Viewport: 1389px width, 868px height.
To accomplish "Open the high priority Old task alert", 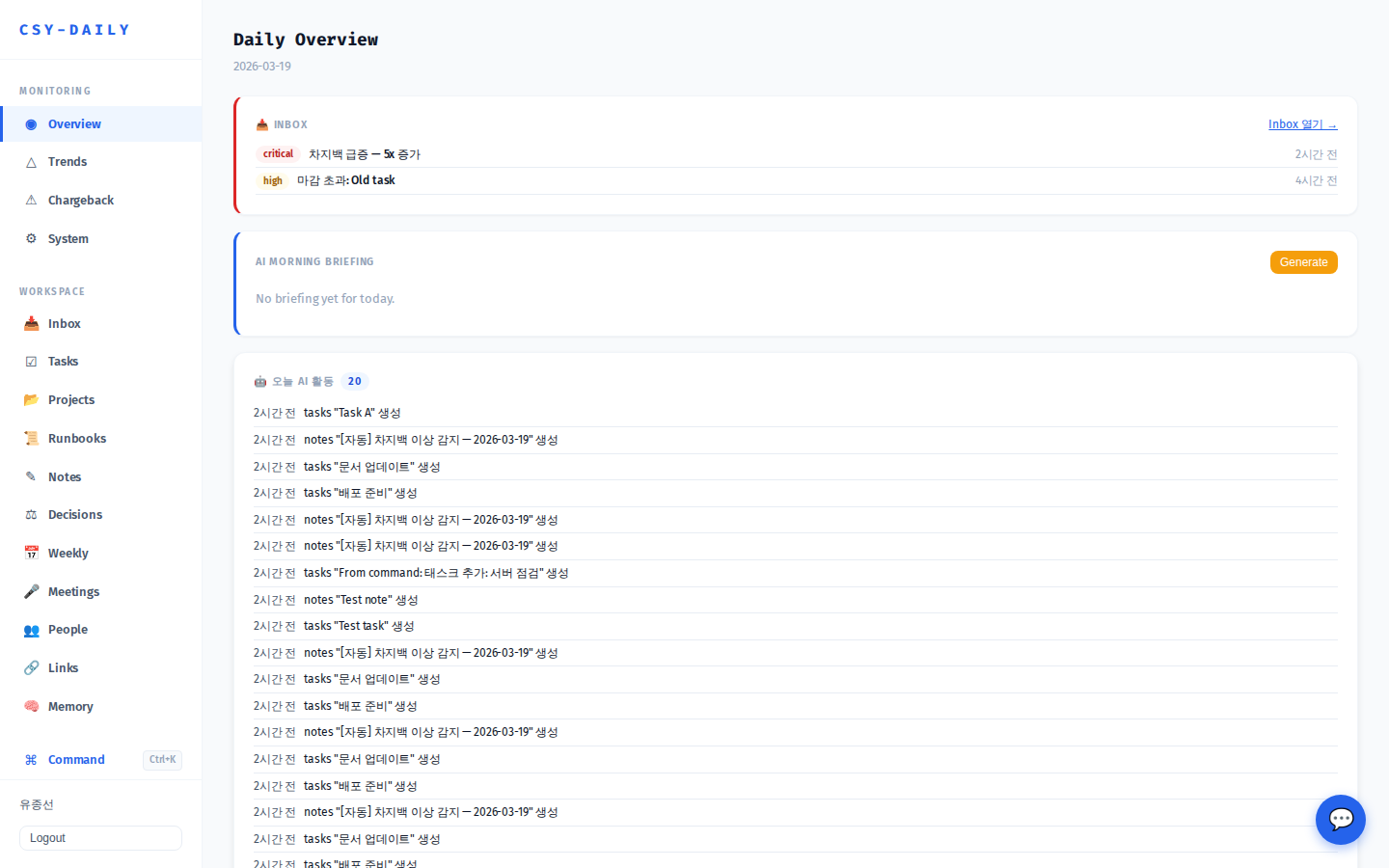I will (x=346, y=180).
